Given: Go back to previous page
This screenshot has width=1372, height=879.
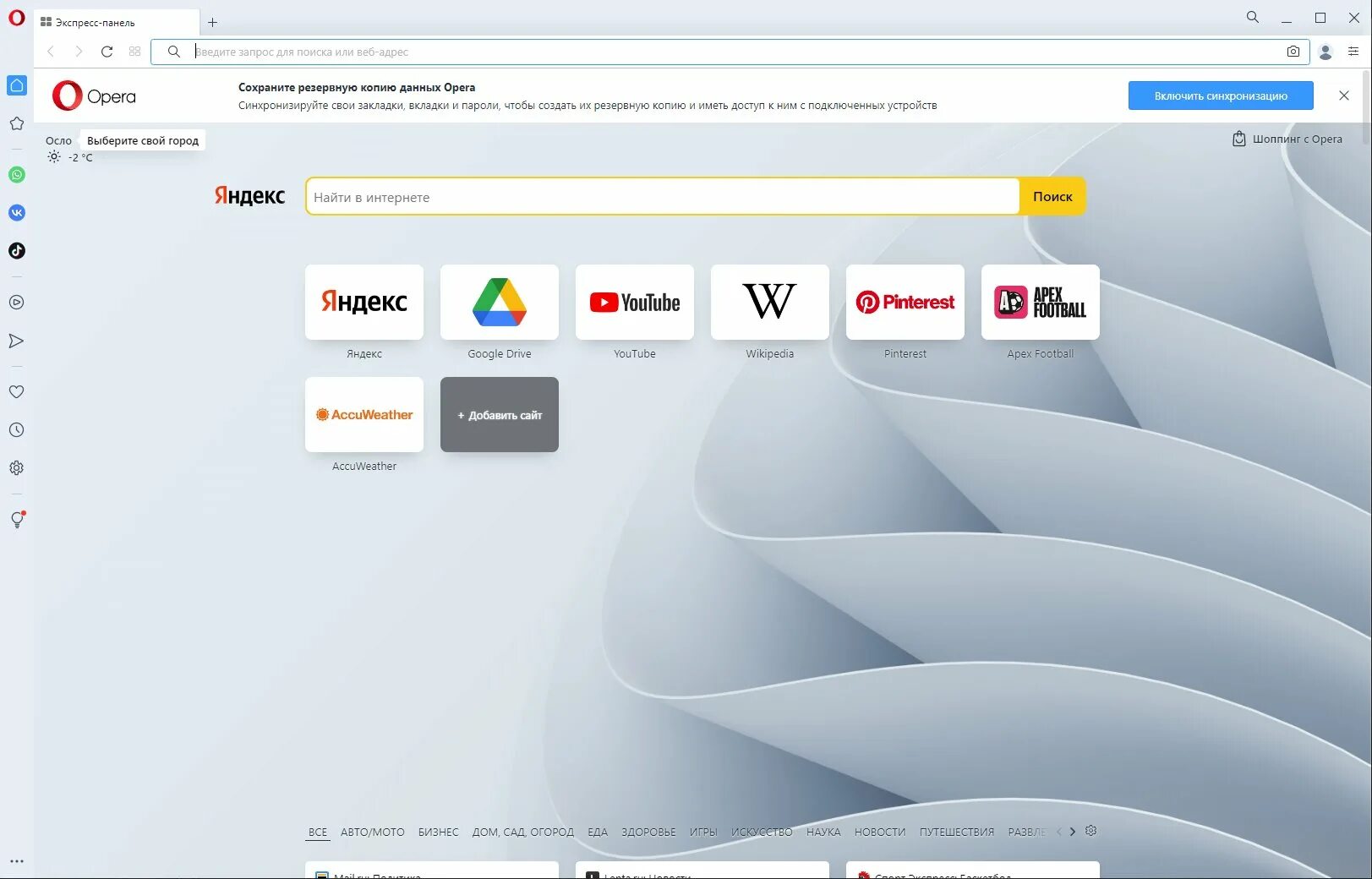Looking at the screenshot, I should click(51, 52).
